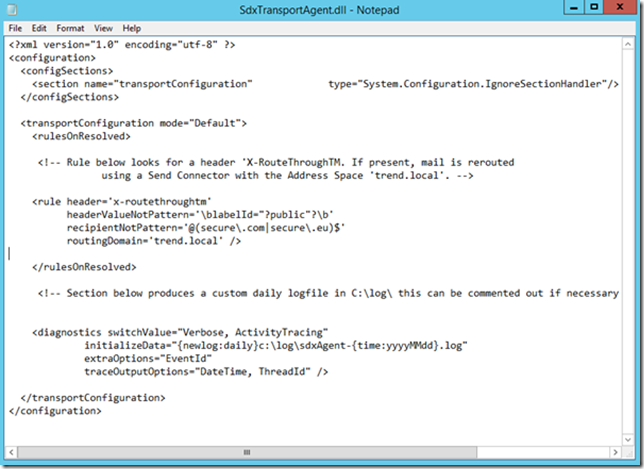
Task: Open the File menu
Action: tap(15, 29)
